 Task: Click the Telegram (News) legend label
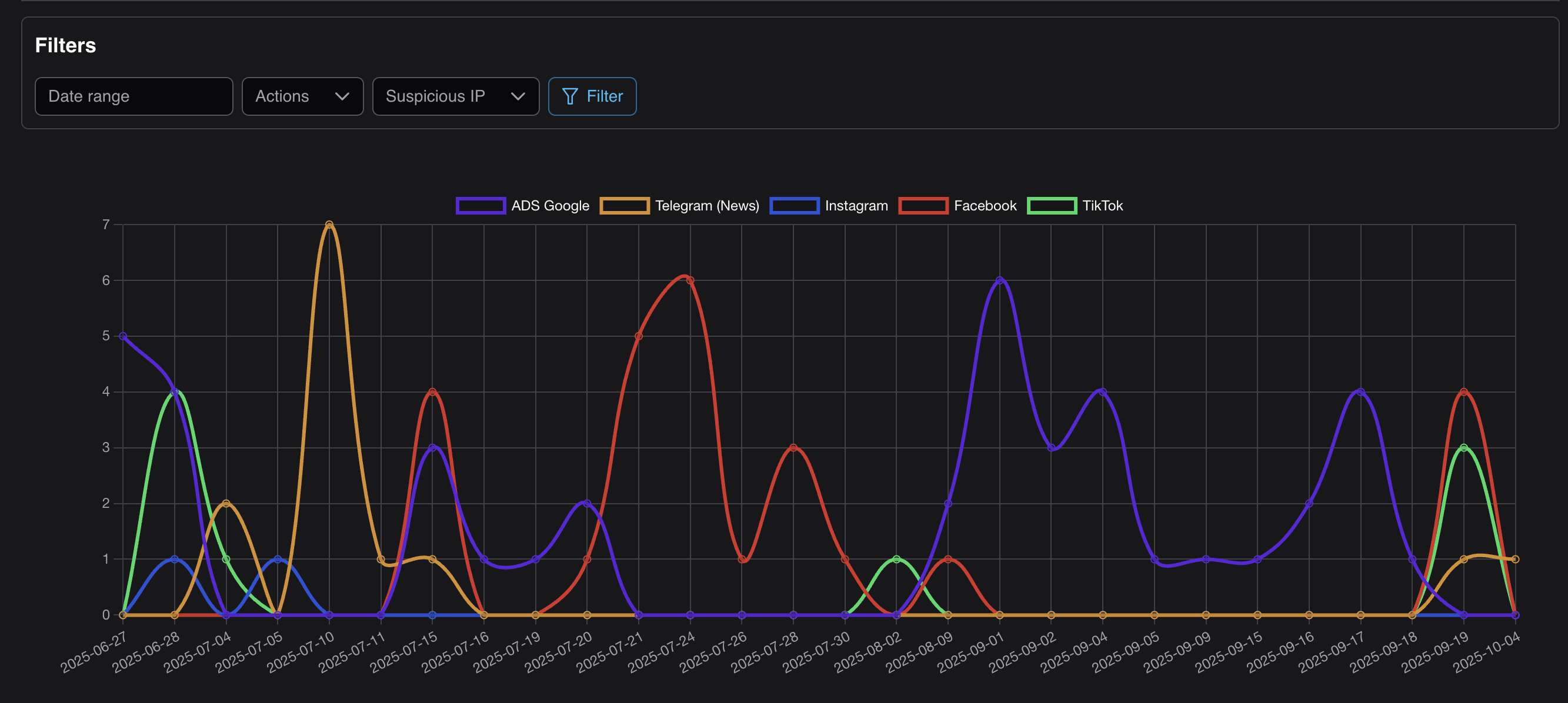point(707,206)
